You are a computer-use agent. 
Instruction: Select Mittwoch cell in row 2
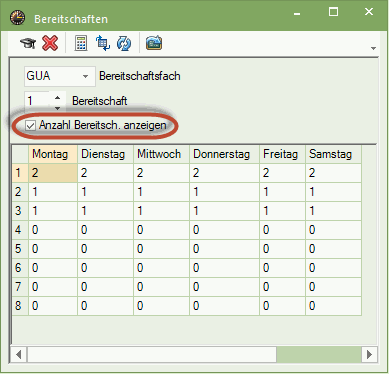click(161, 192)
